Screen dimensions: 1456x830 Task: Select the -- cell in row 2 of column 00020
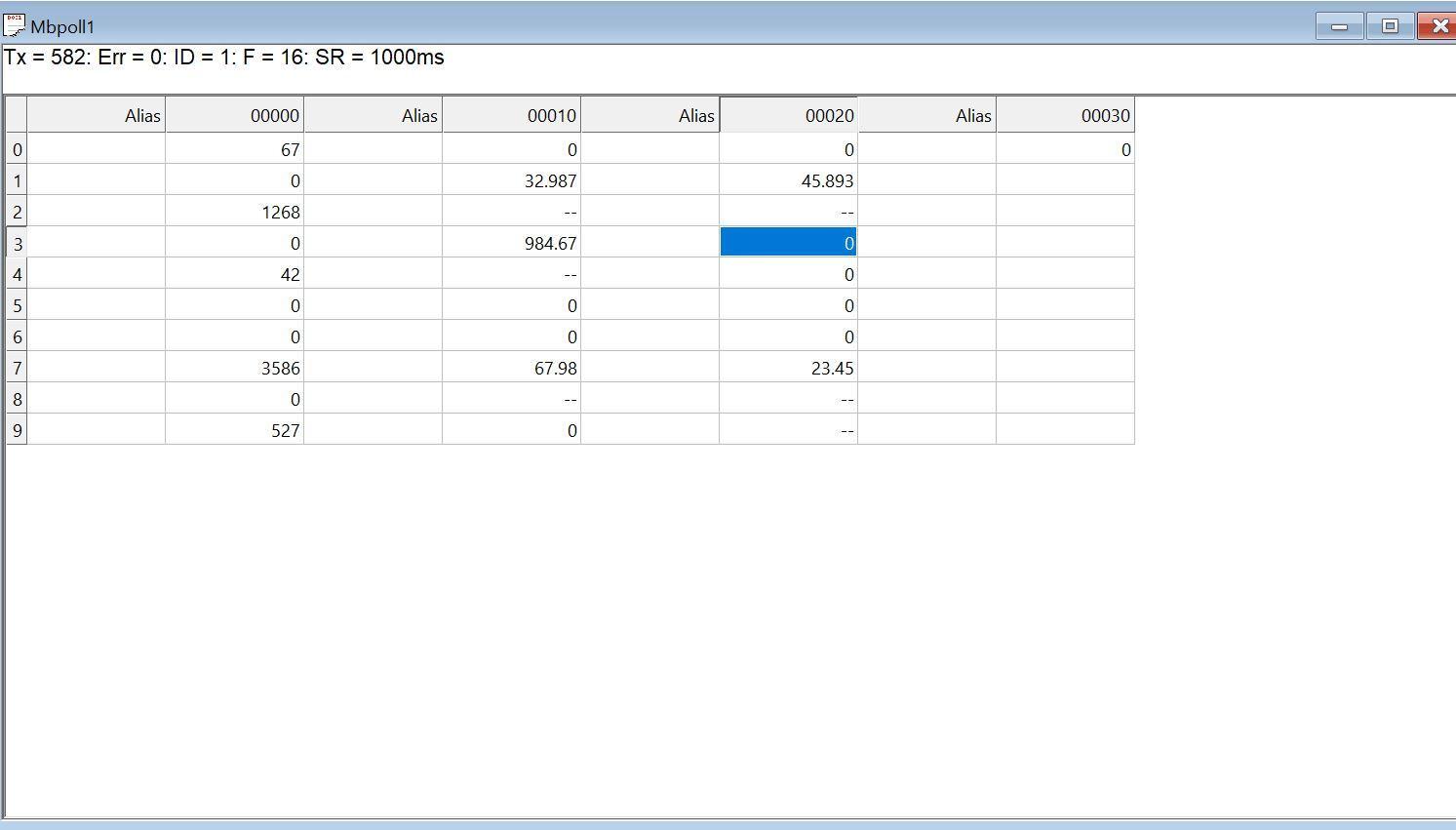tap(789, 212)
